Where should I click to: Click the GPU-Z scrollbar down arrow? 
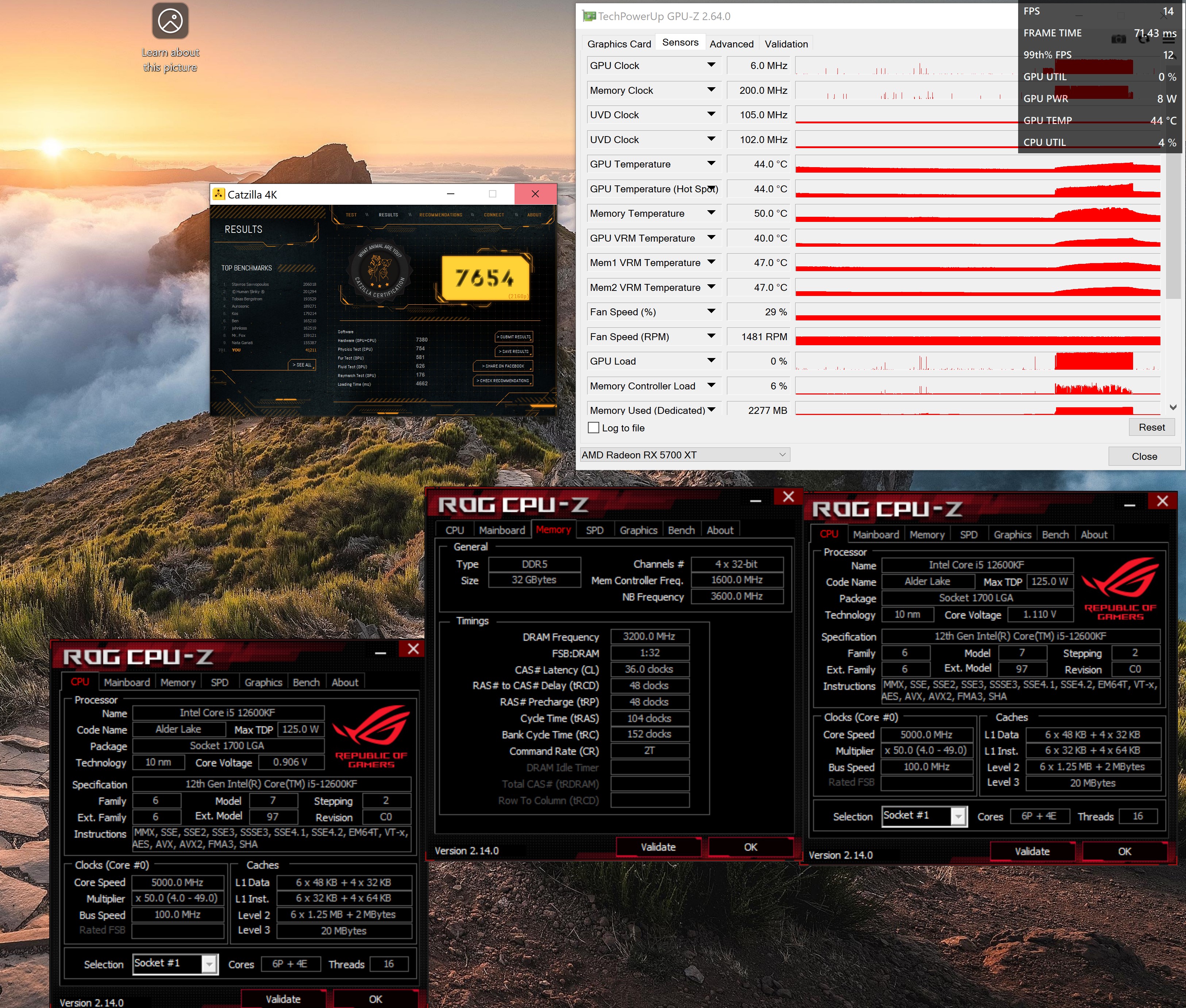[x=1173, y=407]
